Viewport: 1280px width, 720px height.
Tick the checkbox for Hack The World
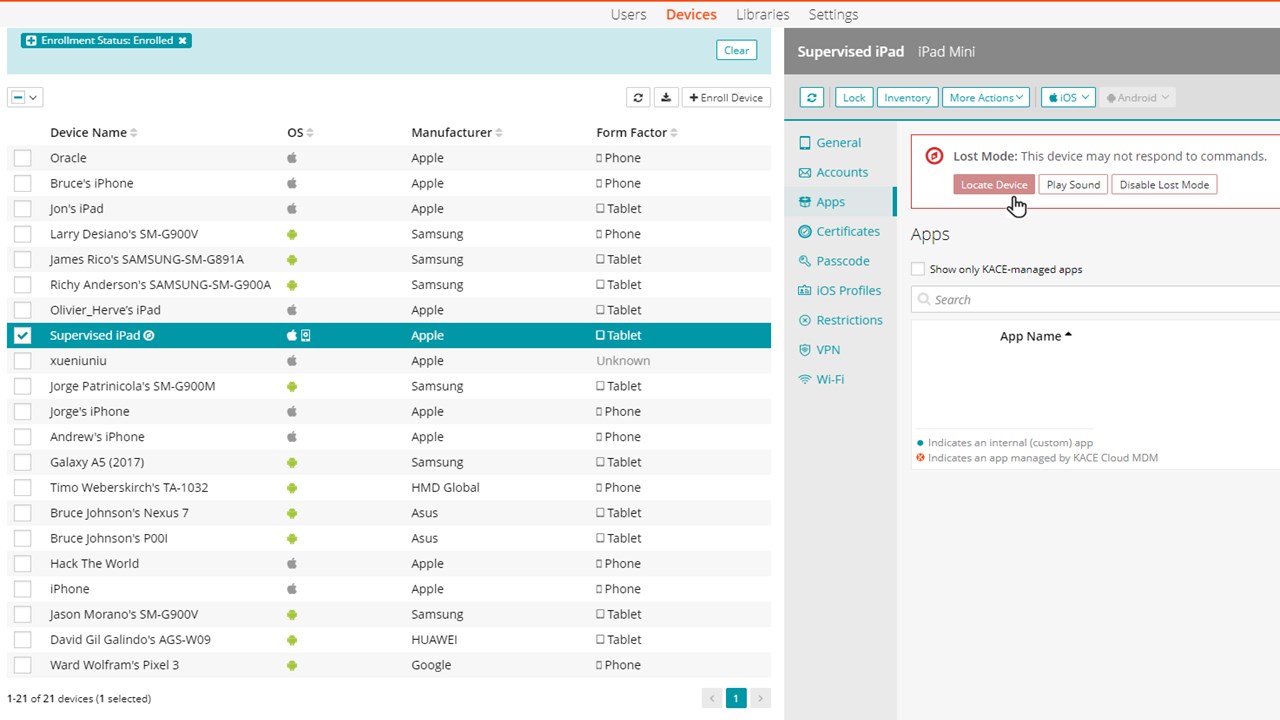[23, 564]
